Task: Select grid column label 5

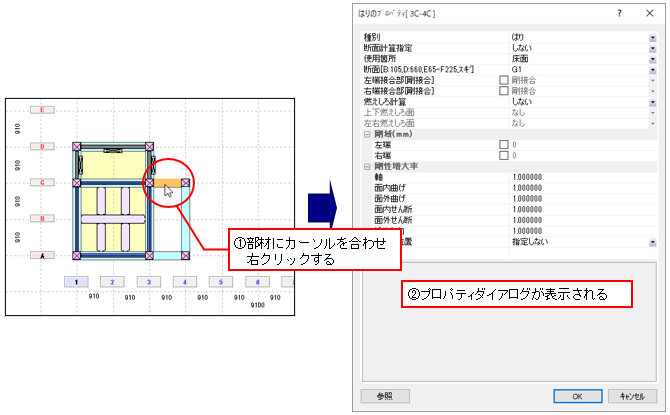Action: [x=221, y=282]
